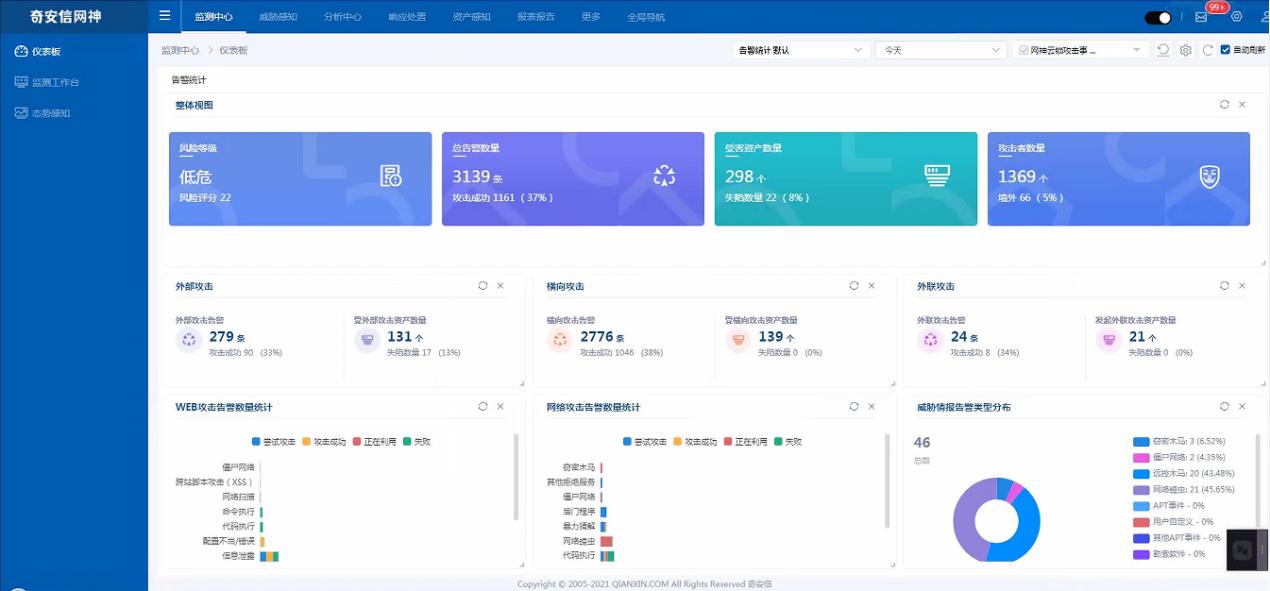Toggle the dark mode switch in the header

click(x=1157, y=16)
